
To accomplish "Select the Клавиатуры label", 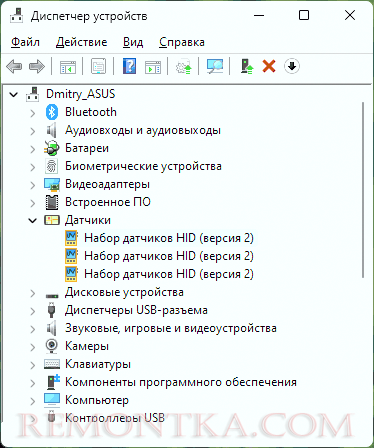I will pyautogui.click(x=98, y=364).
